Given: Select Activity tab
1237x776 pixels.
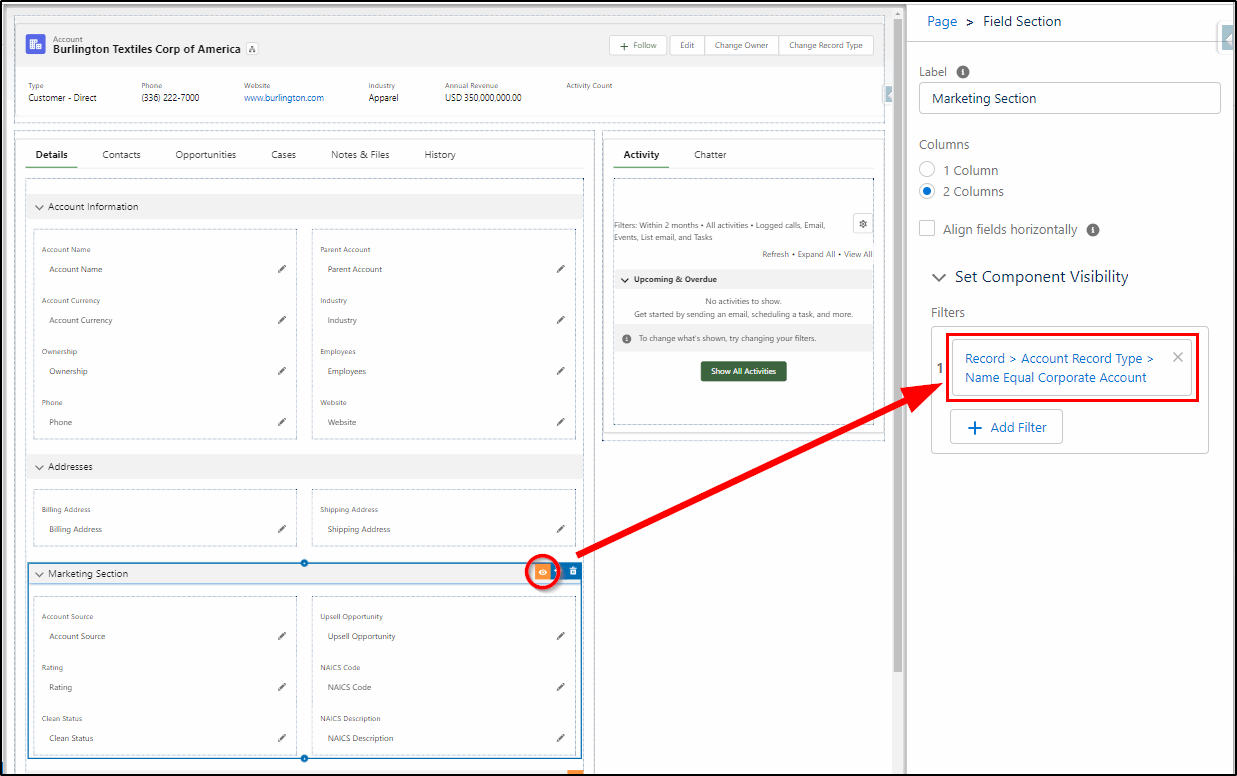Looking at the screenshot, I should [x=641, y=155].
